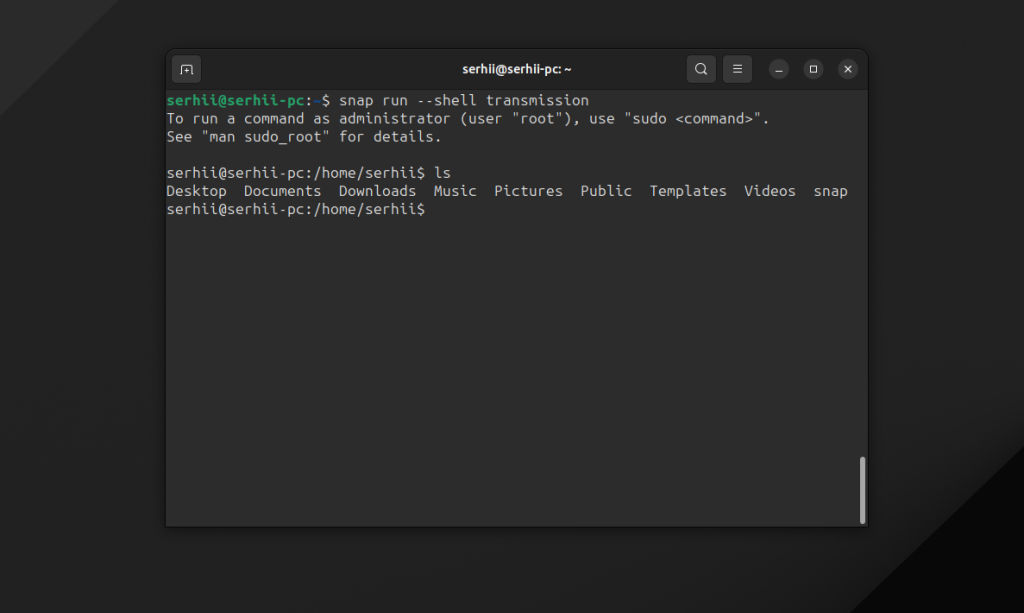Click the last /home/serhii$ prompt line
1024x613 pixels.
click(295, 210)
